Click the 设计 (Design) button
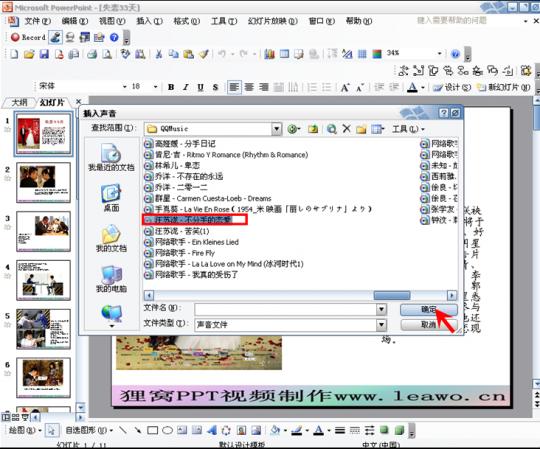The width and height of the screenshot is (540, 449). pos(452,87)
